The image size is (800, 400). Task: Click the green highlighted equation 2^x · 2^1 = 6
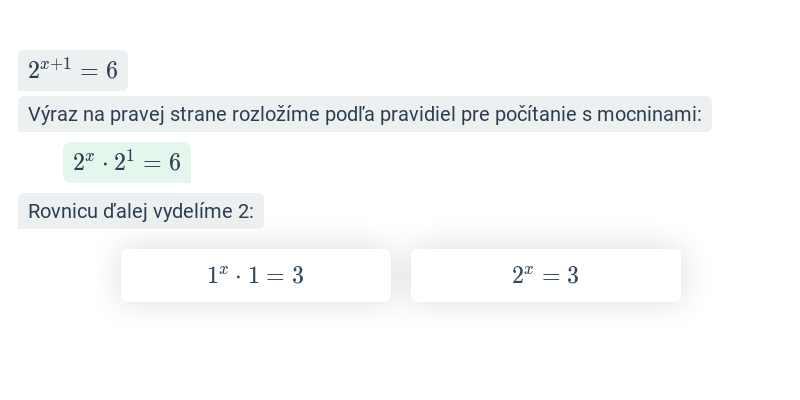pyautogui.click(x=127, y=162)
